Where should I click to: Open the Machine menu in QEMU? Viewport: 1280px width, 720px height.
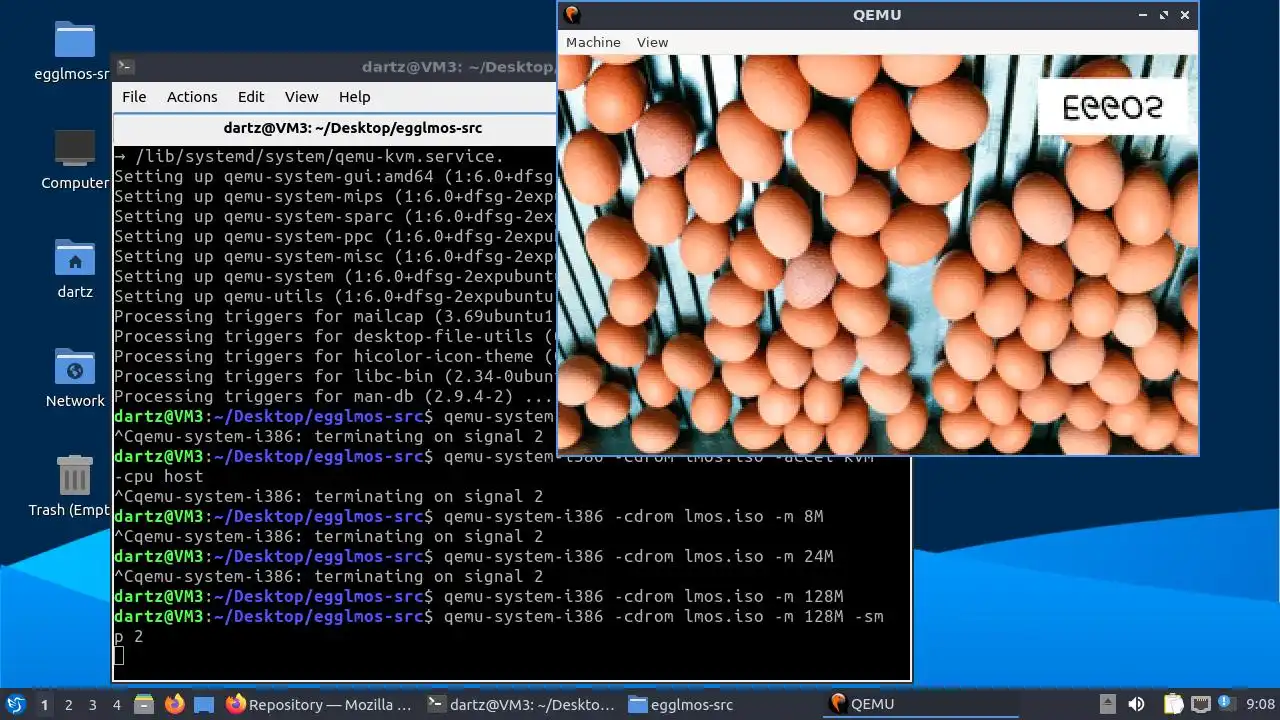[593, 42]
